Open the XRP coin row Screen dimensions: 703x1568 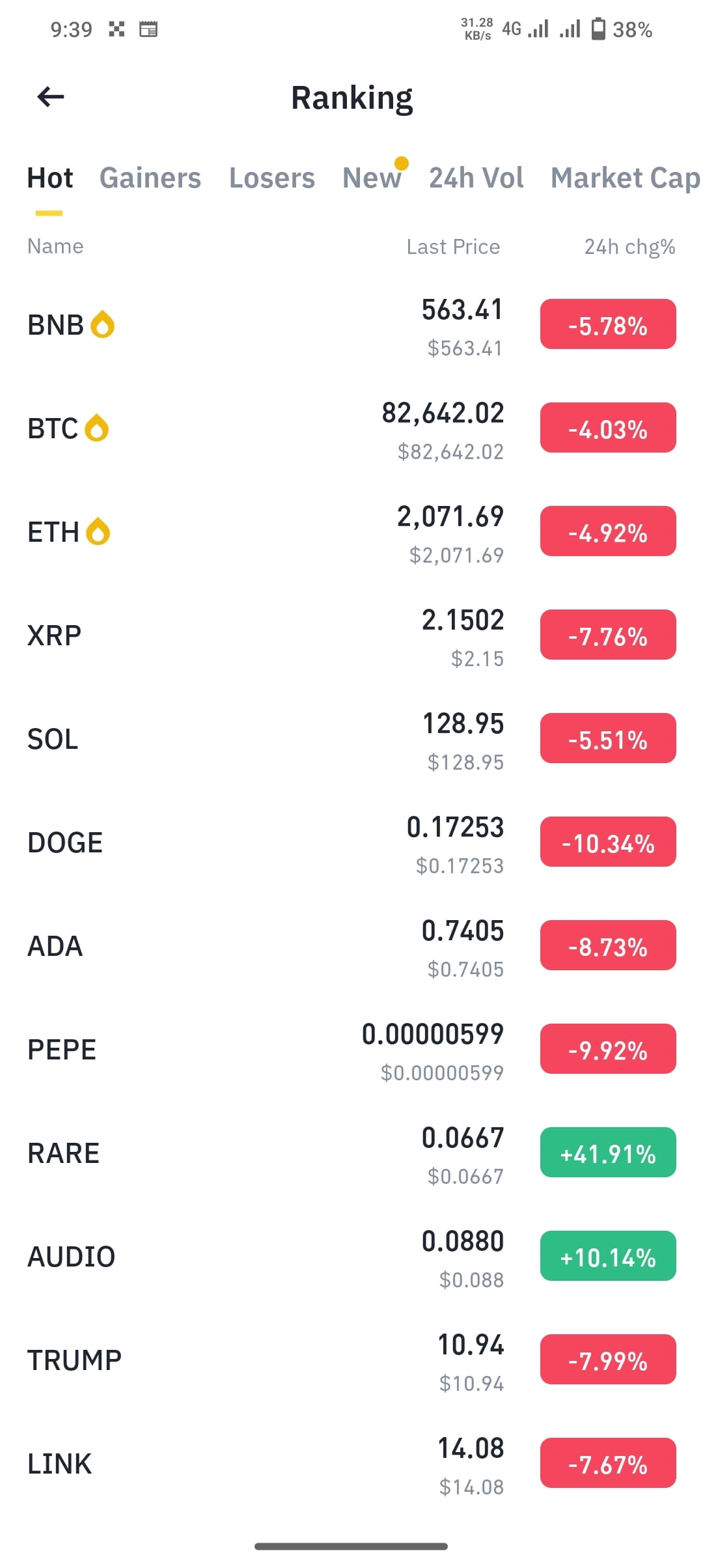point(351,635)
